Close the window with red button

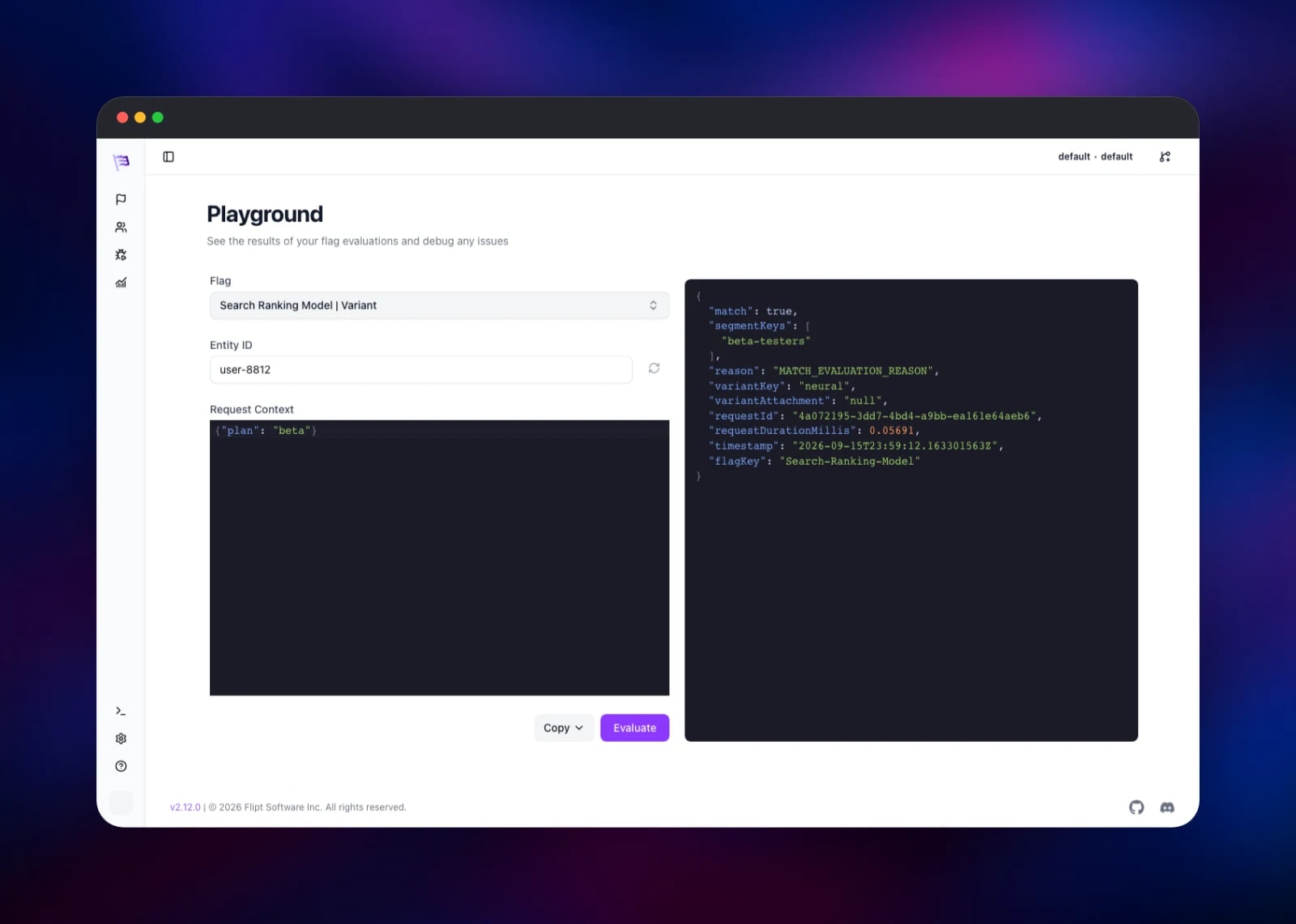coord(122,117)
